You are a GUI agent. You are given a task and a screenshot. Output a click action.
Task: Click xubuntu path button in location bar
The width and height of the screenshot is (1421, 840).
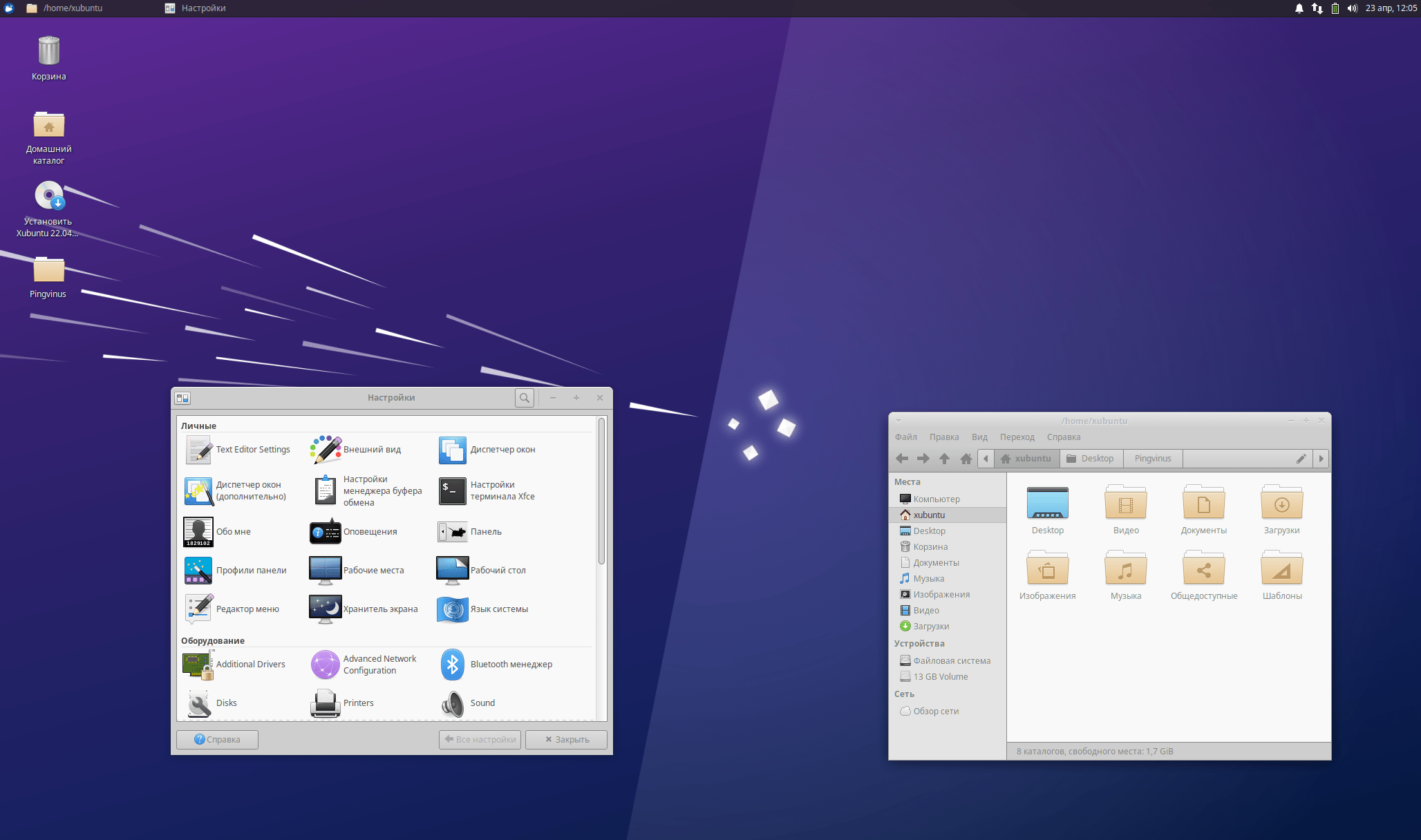(x=1026, y=459)
